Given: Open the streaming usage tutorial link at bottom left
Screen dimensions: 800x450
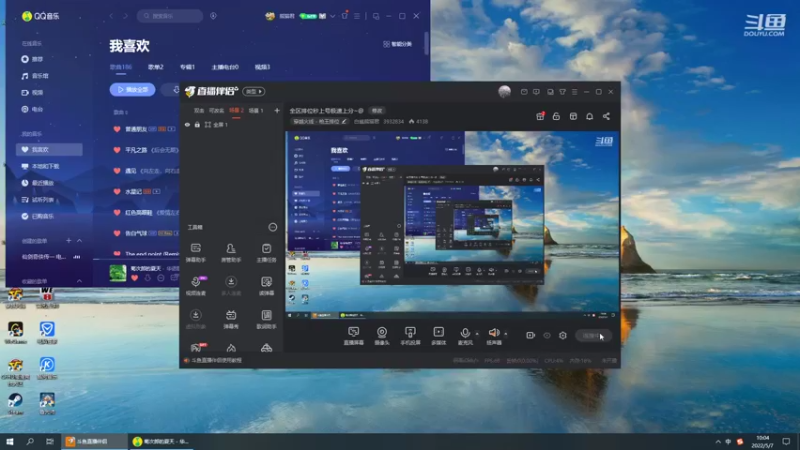Looking at the screenshot, I should click(x=213, y=360).
